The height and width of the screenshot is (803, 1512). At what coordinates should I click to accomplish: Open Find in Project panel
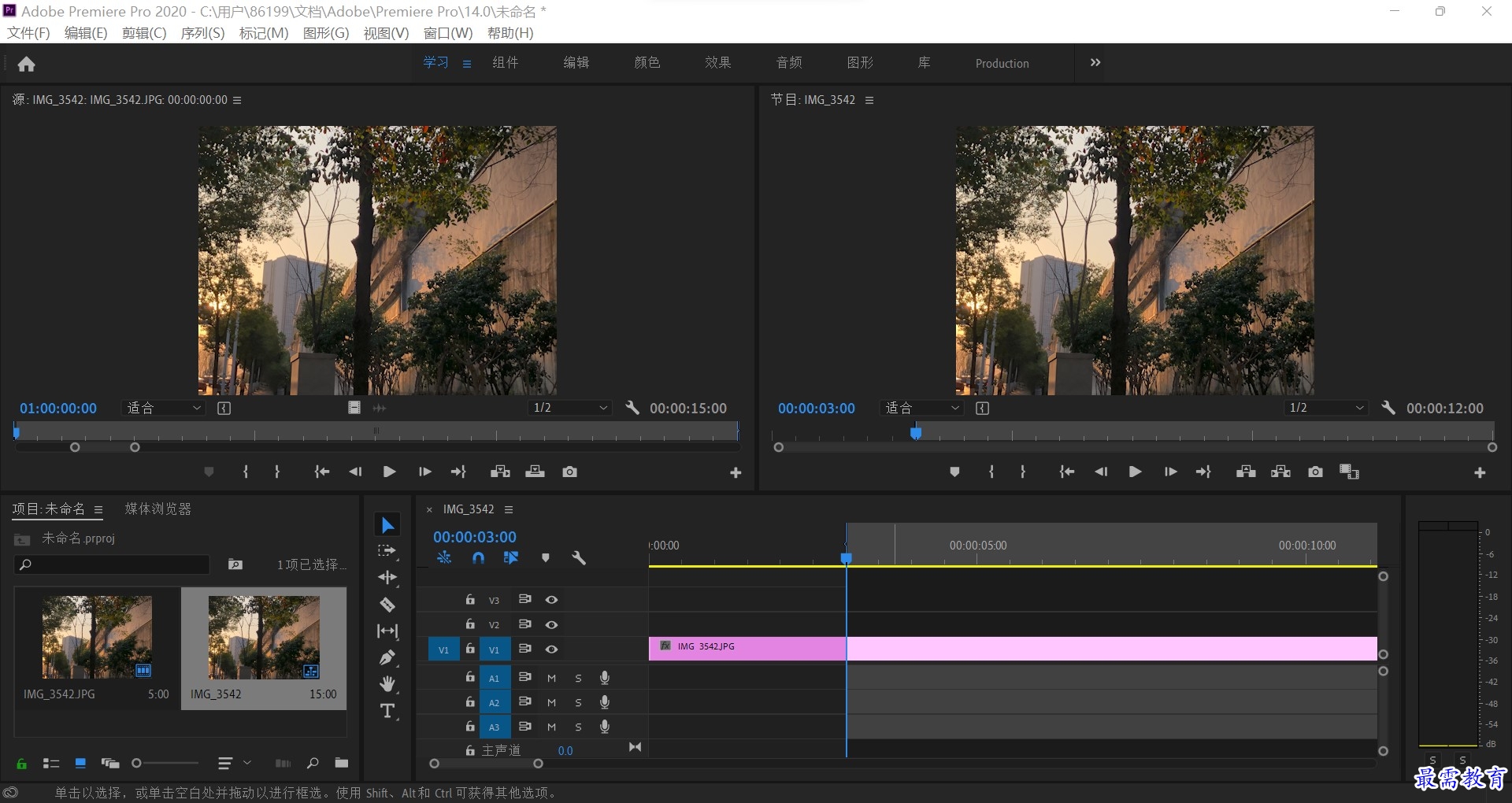click(x=313, y=763)
